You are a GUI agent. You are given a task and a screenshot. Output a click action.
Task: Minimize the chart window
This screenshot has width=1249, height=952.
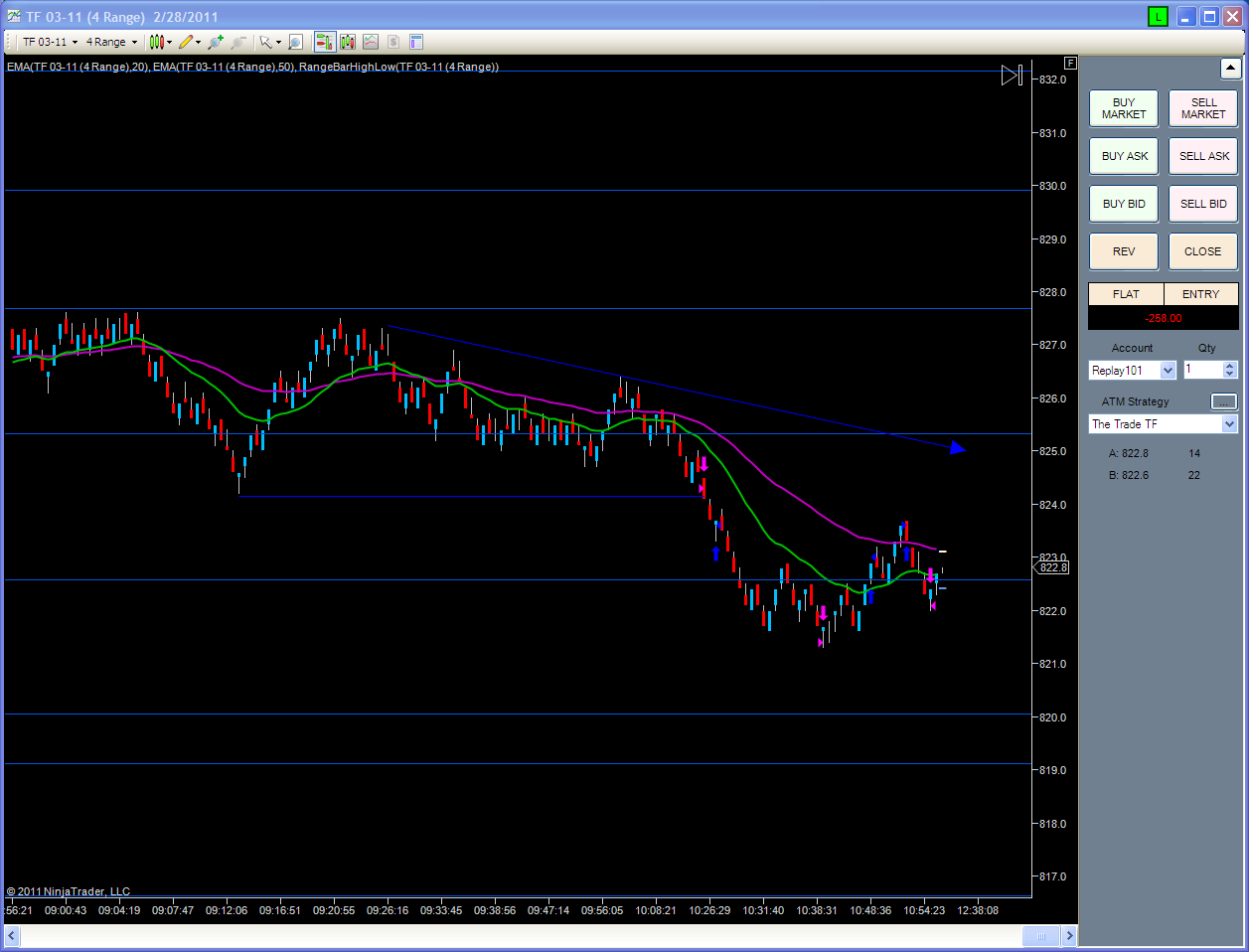coord(1186,16)
